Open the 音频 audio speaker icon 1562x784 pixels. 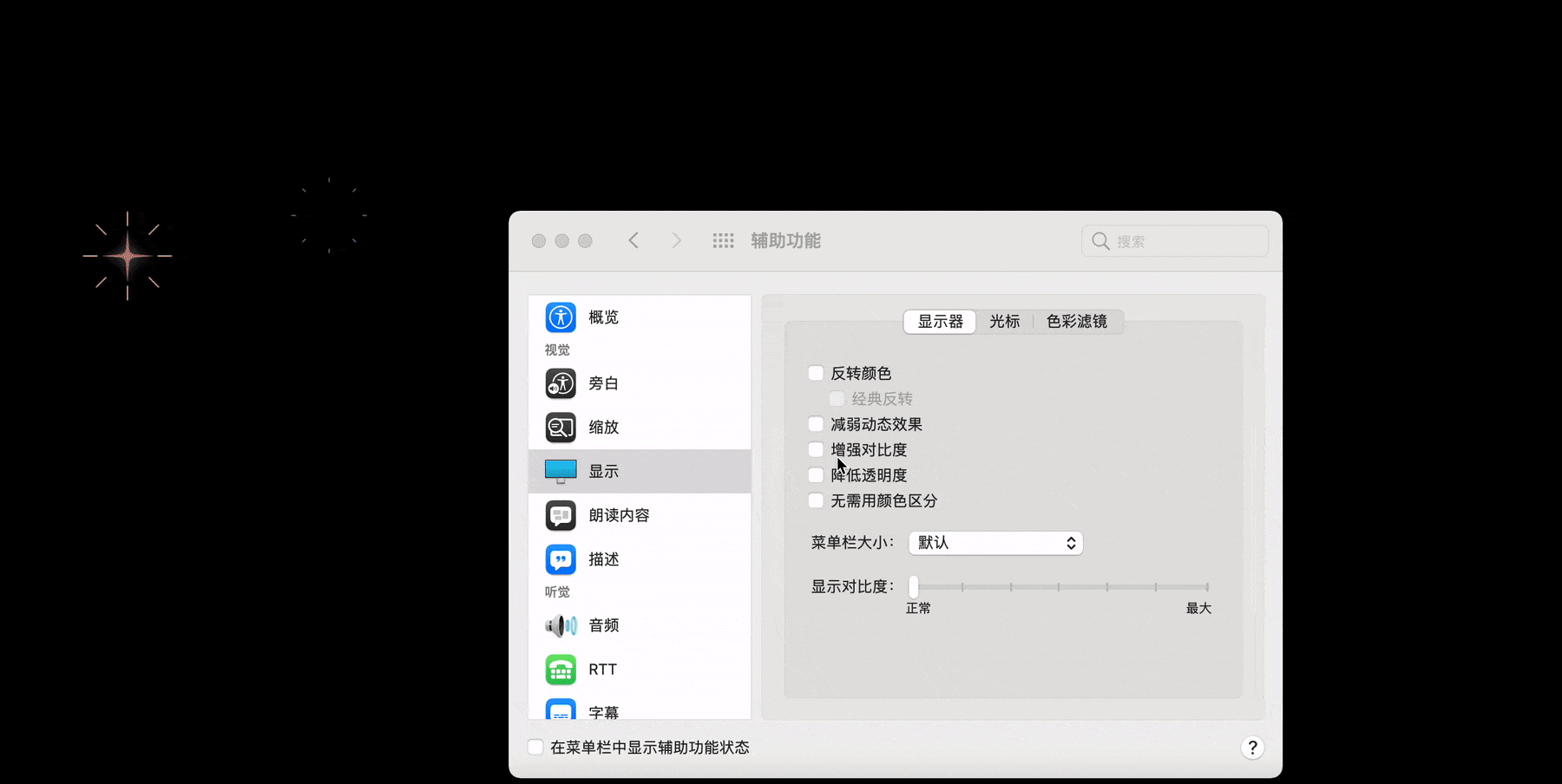561,625
